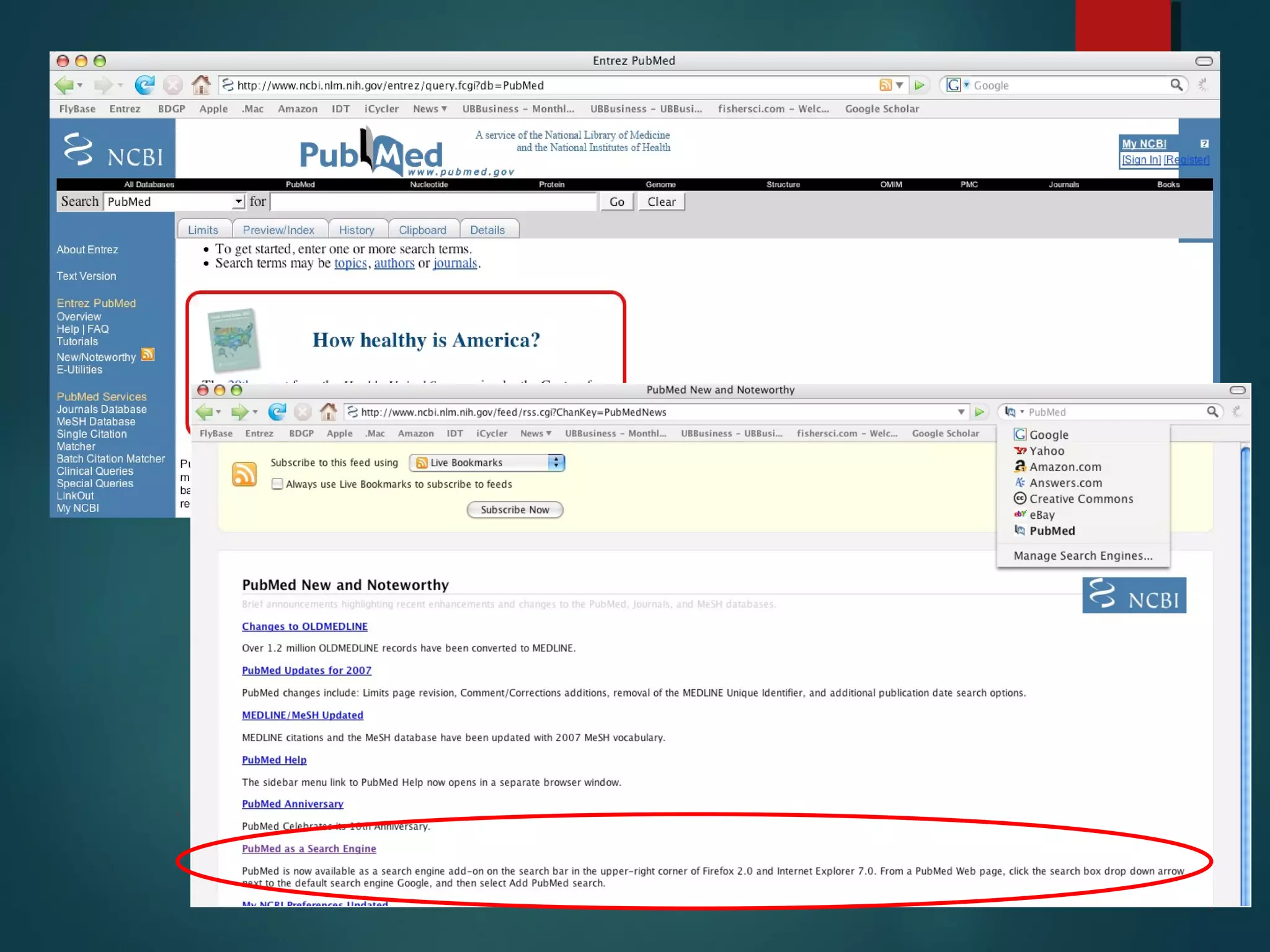Enable Always use Live Bookmarks checkbox
The width and height of the screenshot is (1270, 952).
(277, 484)
